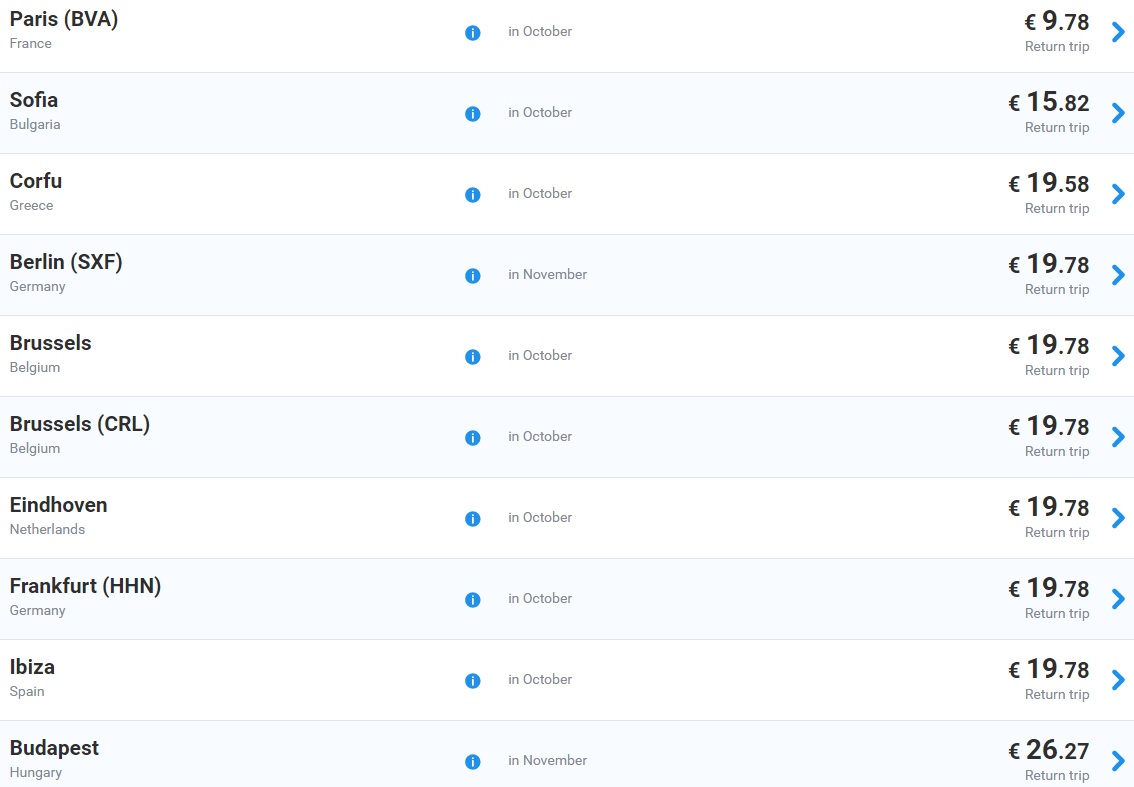Click the Brussels Belgium destination title

pyautogui.click(x=50, y=343)
